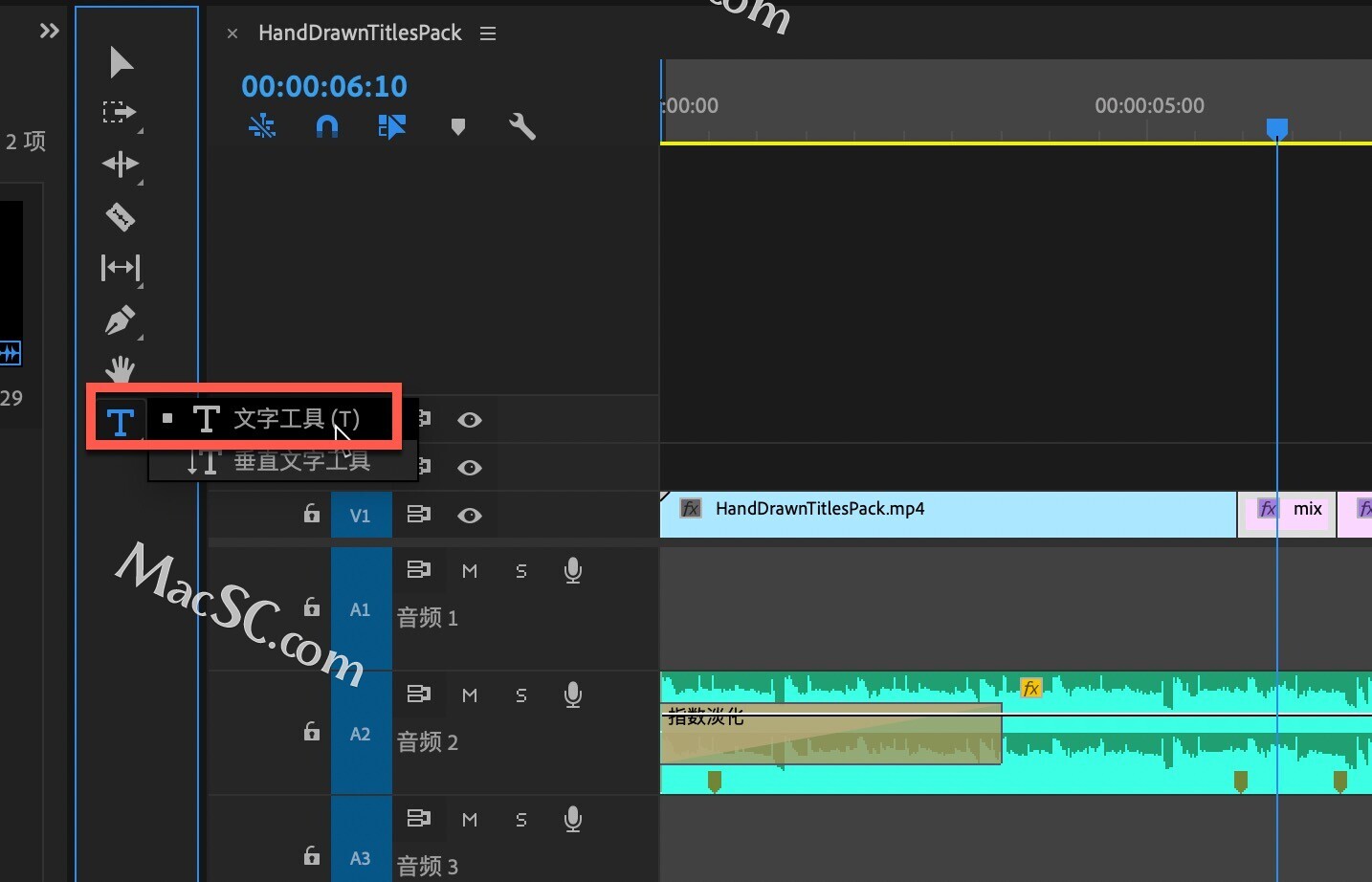Select the Slip tool

pyautogui.click(x=121, y=268)
